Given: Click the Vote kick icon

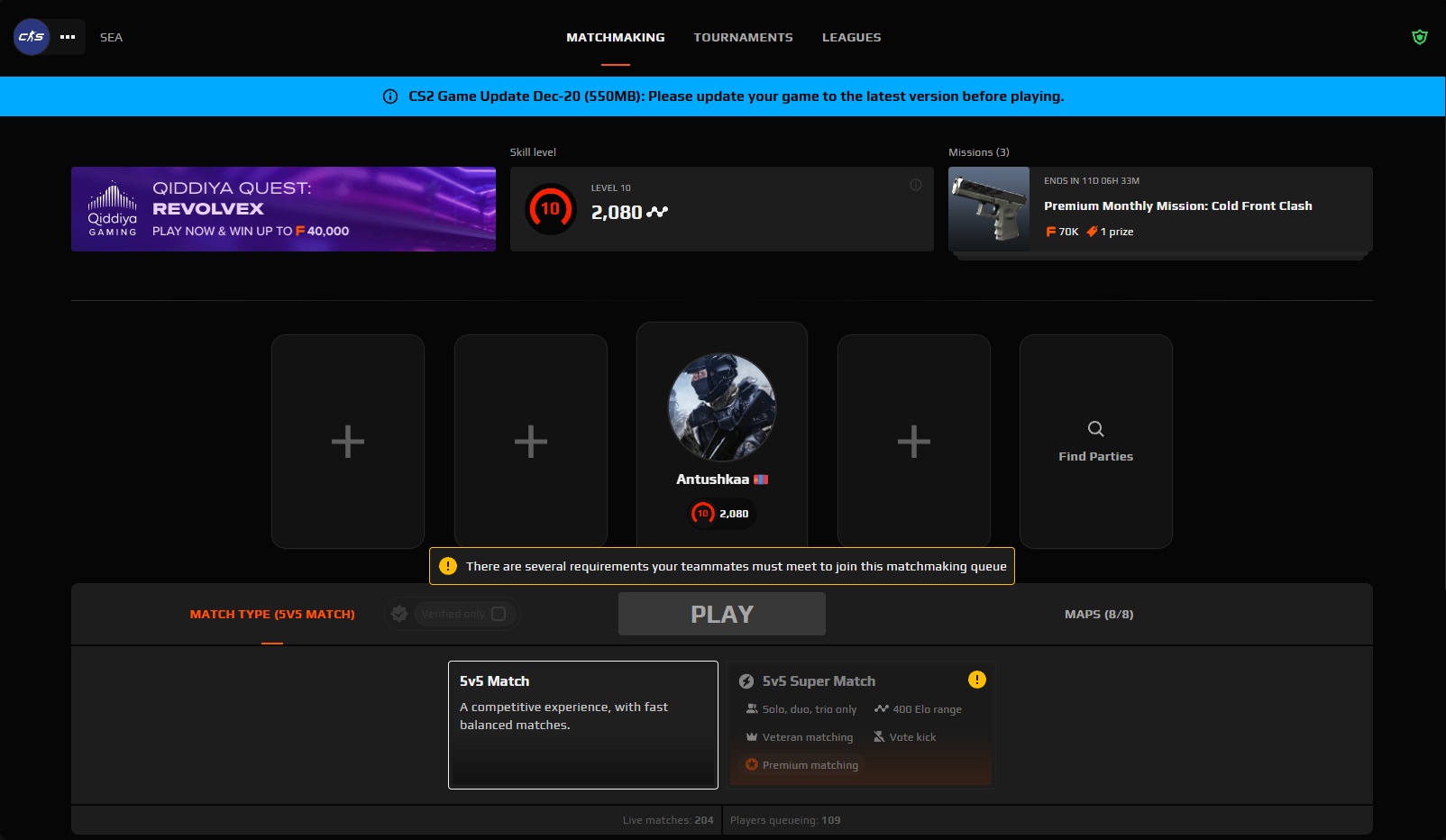Looking at the screenshot, I should (879, 737).
